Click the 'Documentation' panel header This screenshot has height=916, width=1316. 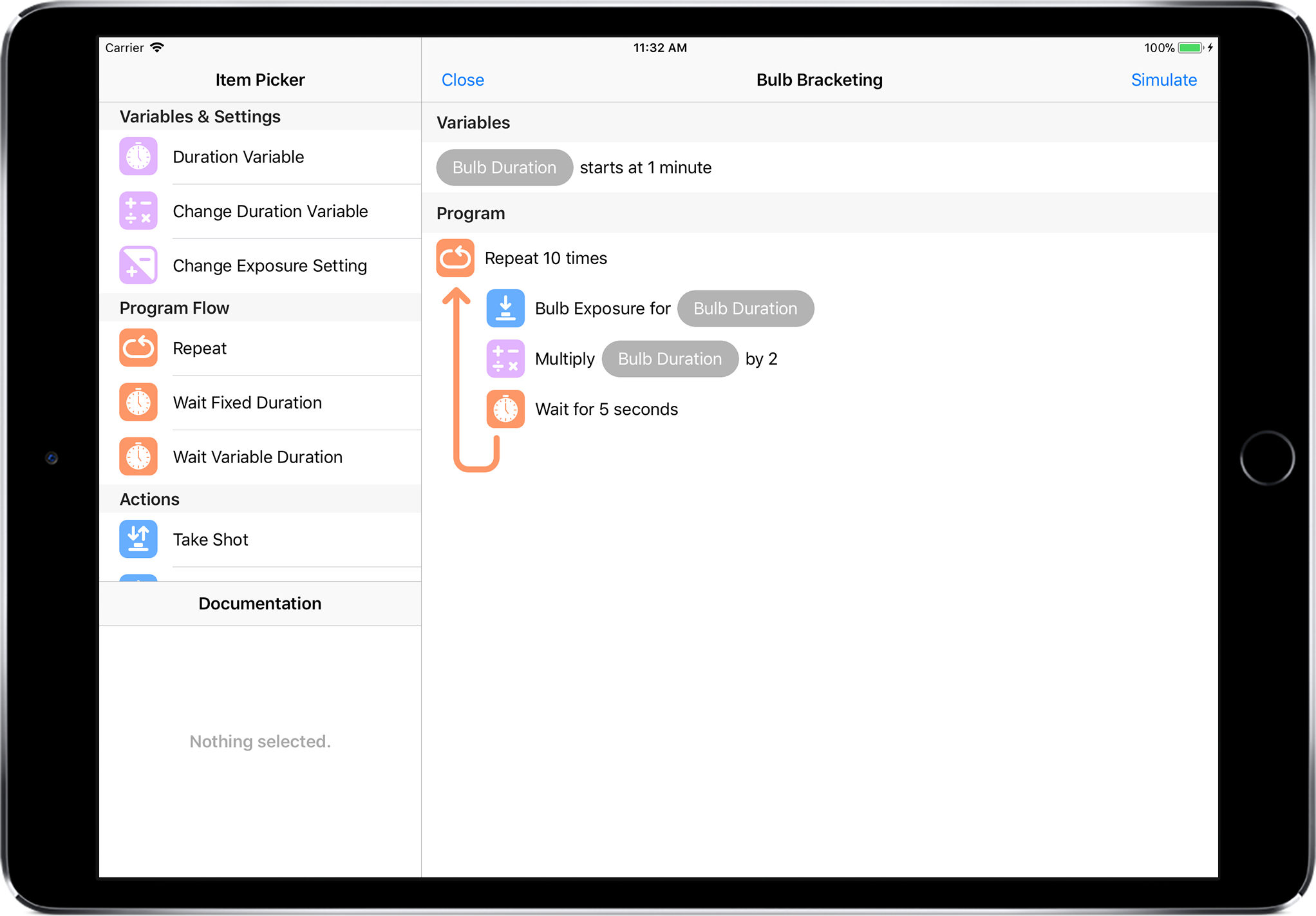[260, 604]
